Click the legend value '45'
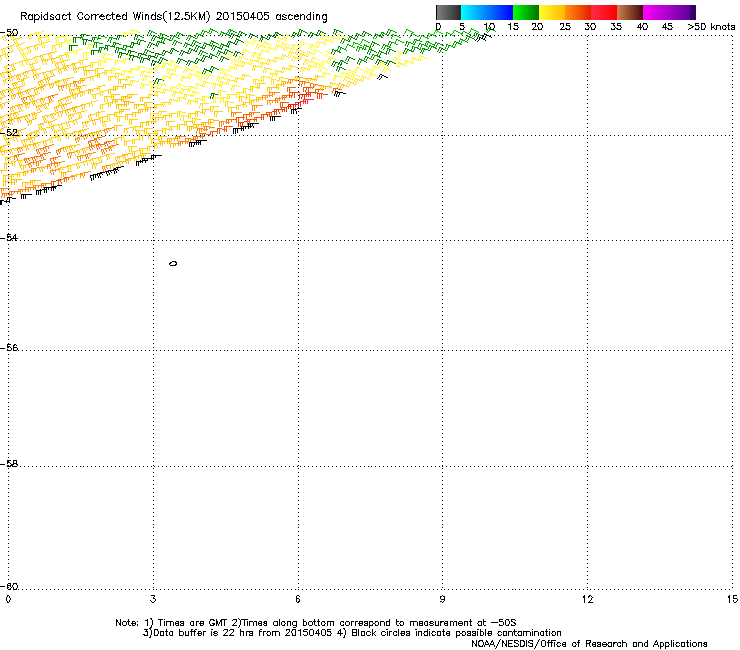Screen dimensions: 740x650 pos(667,27)
